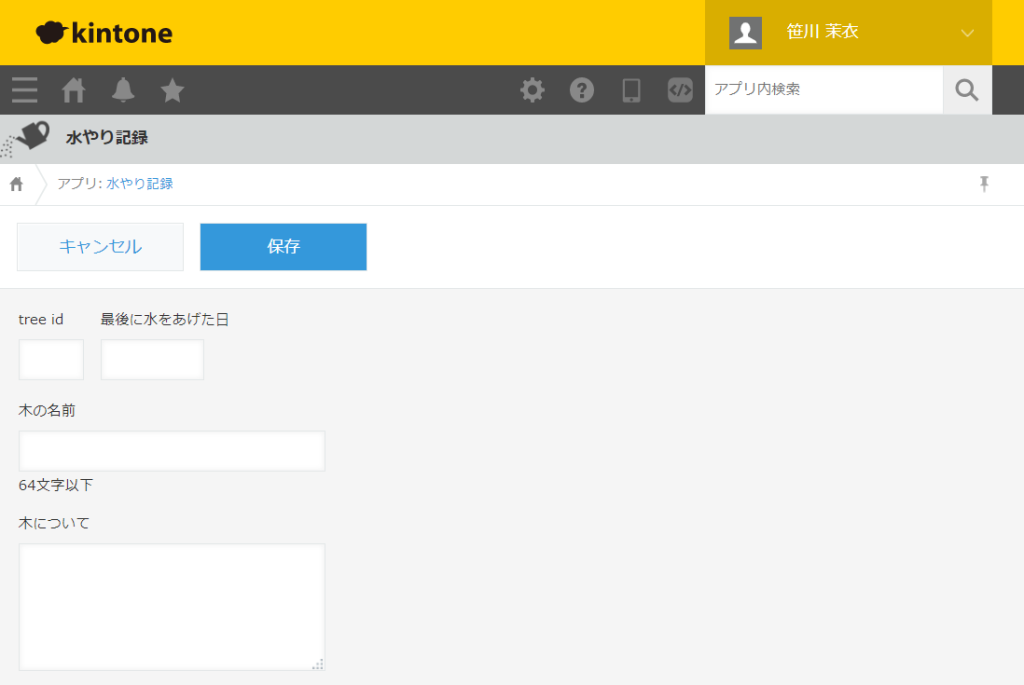Screen dimensions: 1024x685
Task: Click the 最後に水をあげた日 label
Action: click(165, 319)
